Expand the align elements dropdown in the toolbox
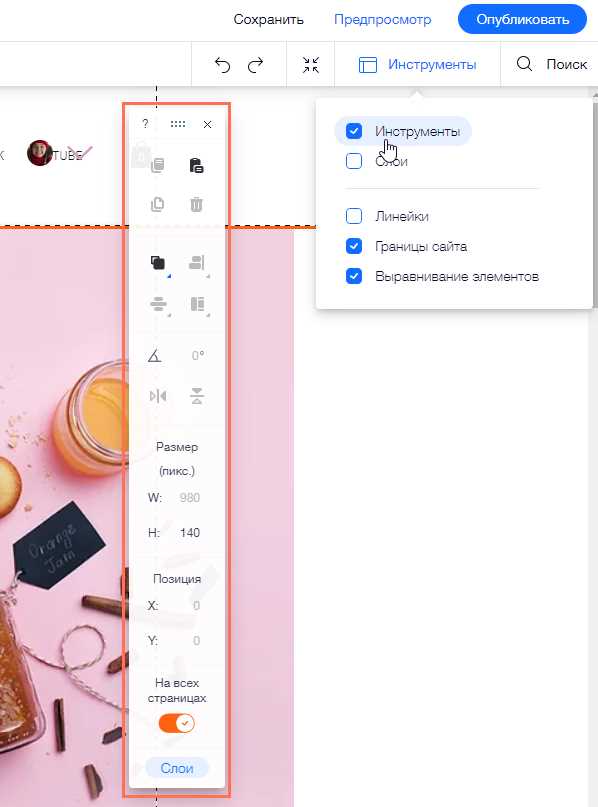598x807 pixels. point(198,264)
